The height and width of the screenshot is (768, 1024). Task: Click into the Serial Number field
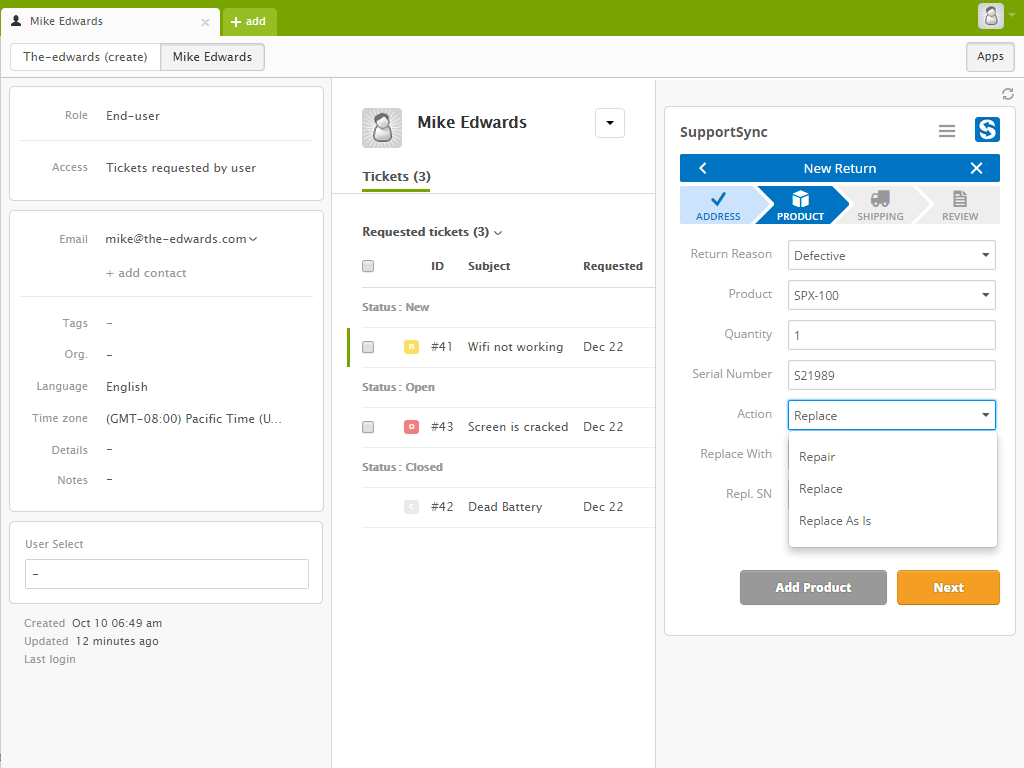coord(891,375)
